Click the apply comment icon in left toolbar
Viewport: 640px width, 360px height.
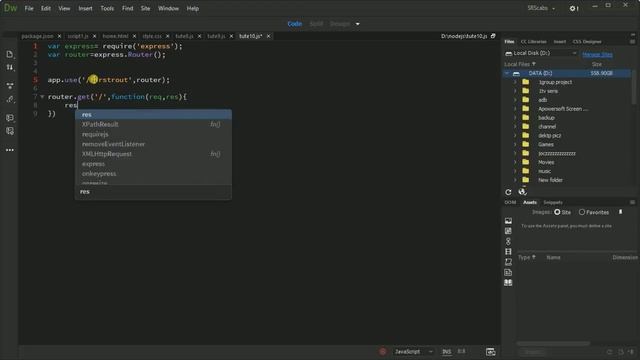[x=10, y=118]
